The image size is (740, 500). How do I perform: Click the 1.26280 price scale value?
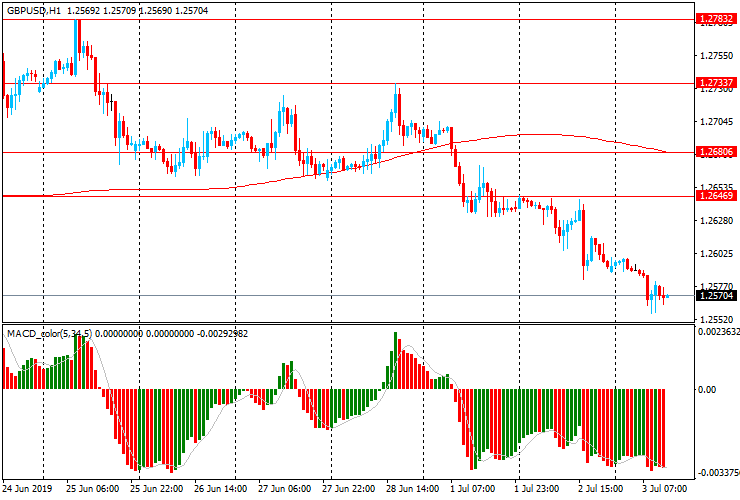point(717,220)
